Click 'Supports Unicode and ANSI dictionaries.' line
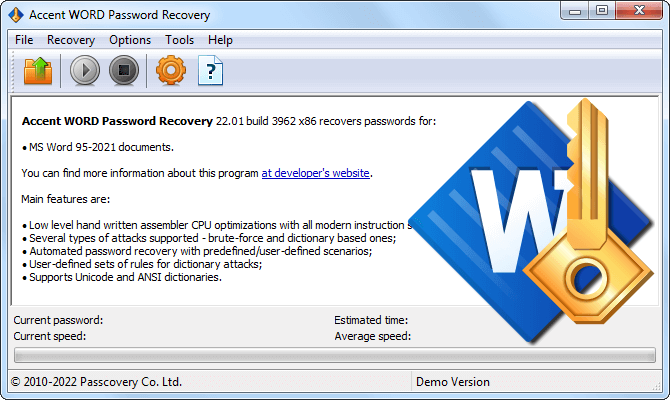 [122, 277]
